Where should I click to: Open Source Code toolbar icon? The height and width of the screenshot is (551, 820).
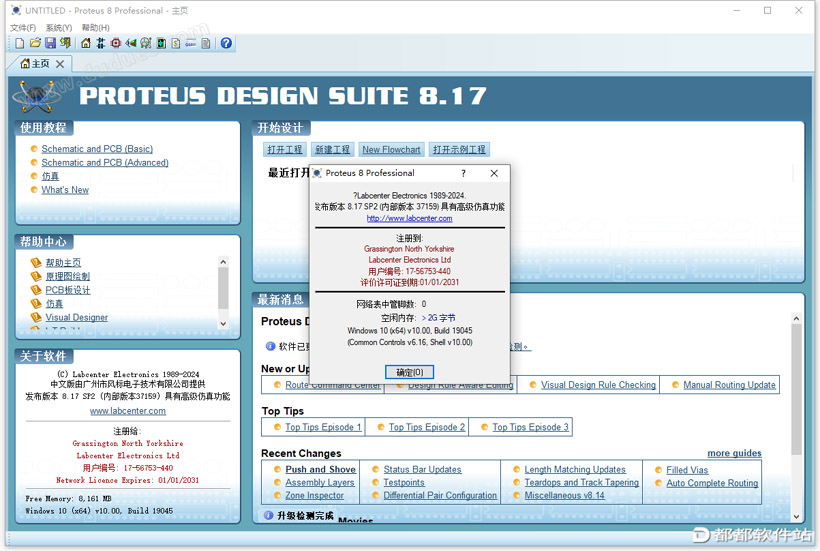click(190, 44)
